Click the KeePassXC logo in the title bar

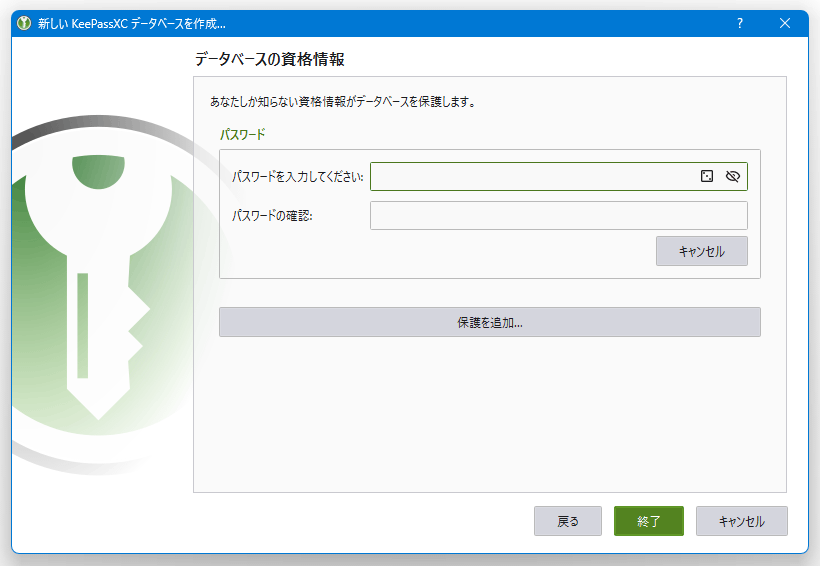24,24
